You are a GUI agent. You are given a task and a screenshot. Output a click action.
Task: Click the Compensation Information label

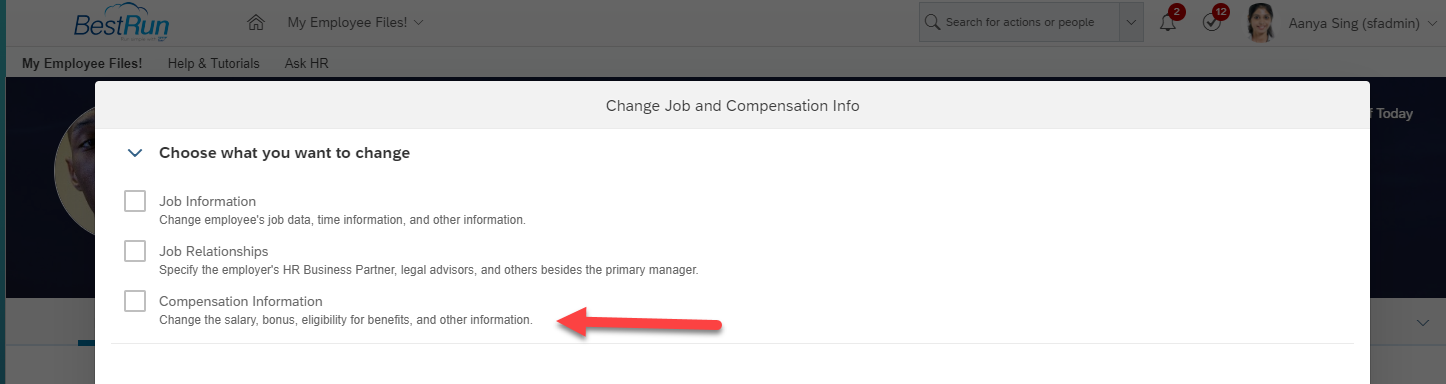pos(241,301)
